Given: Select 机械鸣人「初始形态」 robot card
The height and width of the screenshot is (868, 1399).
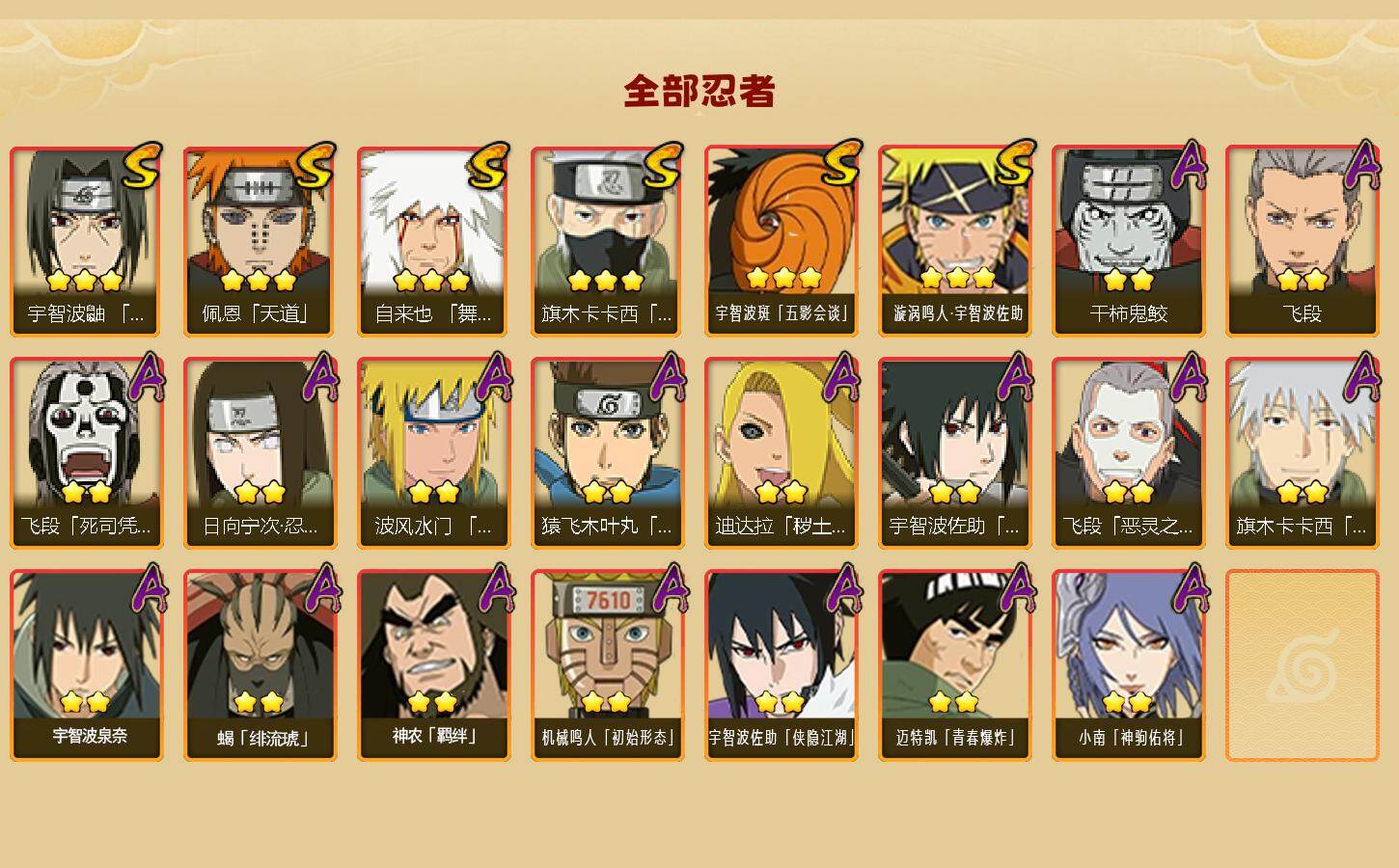Looking at the screenshot, I should 607,665.
